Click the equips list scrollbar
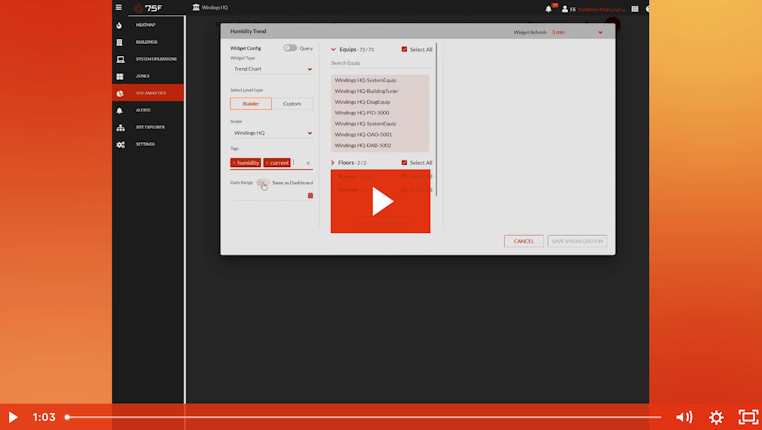762x430 pixels. (x=436, y=120)
